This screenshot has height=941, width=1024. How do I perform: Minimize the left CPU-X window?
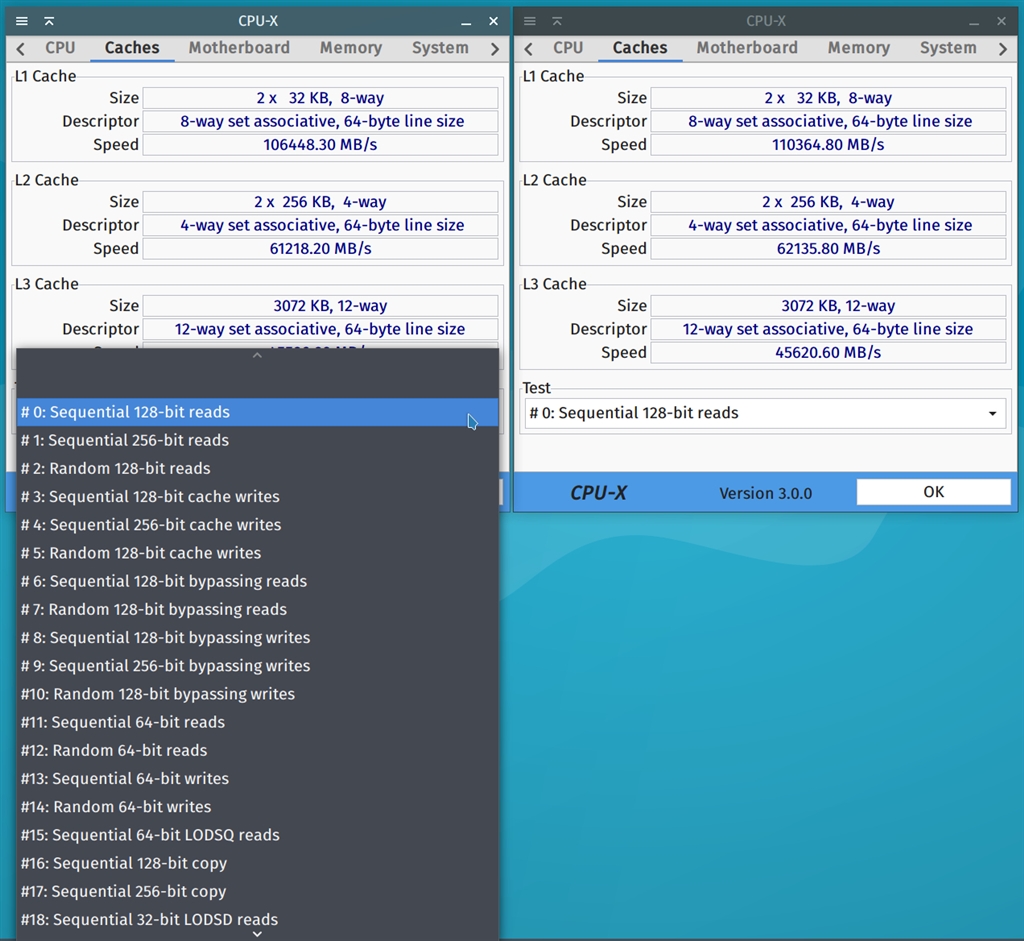tap(466, 22)
